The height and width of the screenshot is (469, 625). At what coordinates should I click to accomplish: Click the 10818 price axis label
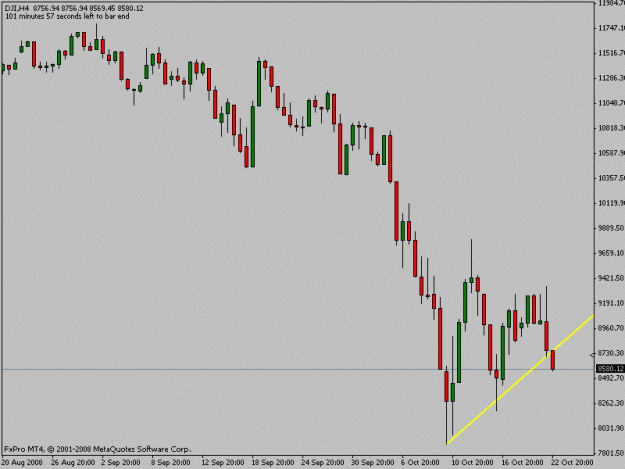click(x=611, y=128)
